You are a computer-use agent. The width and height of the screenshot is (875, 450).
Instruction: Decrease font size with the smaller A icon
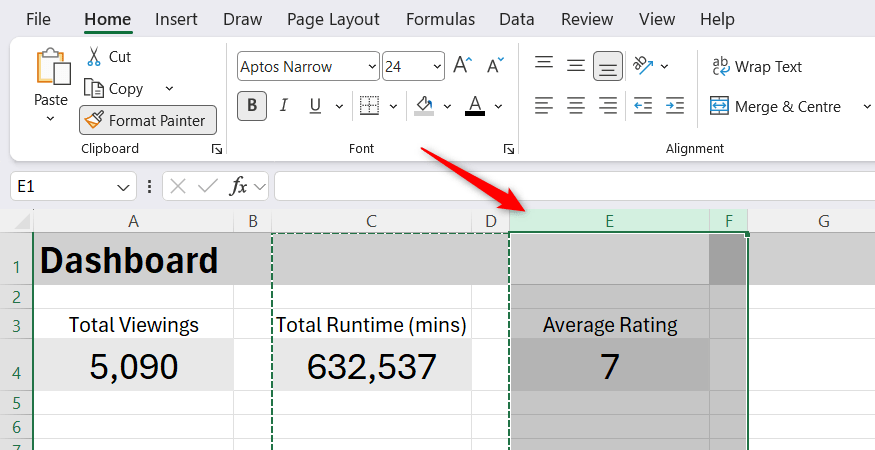494,66
